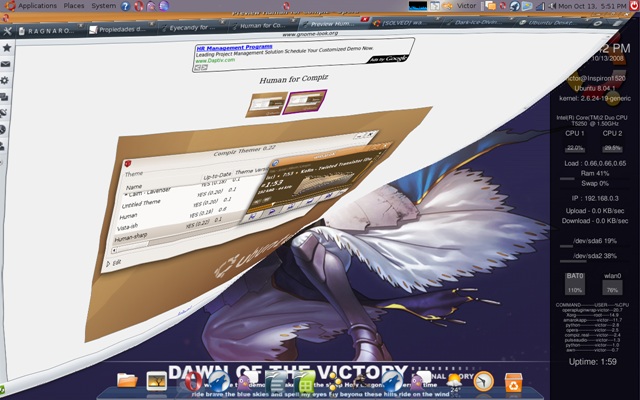The height and width of the screenshot is (400, 640).
Task: Switch to the RAGNARO... tab
Action: pos(50,30)
